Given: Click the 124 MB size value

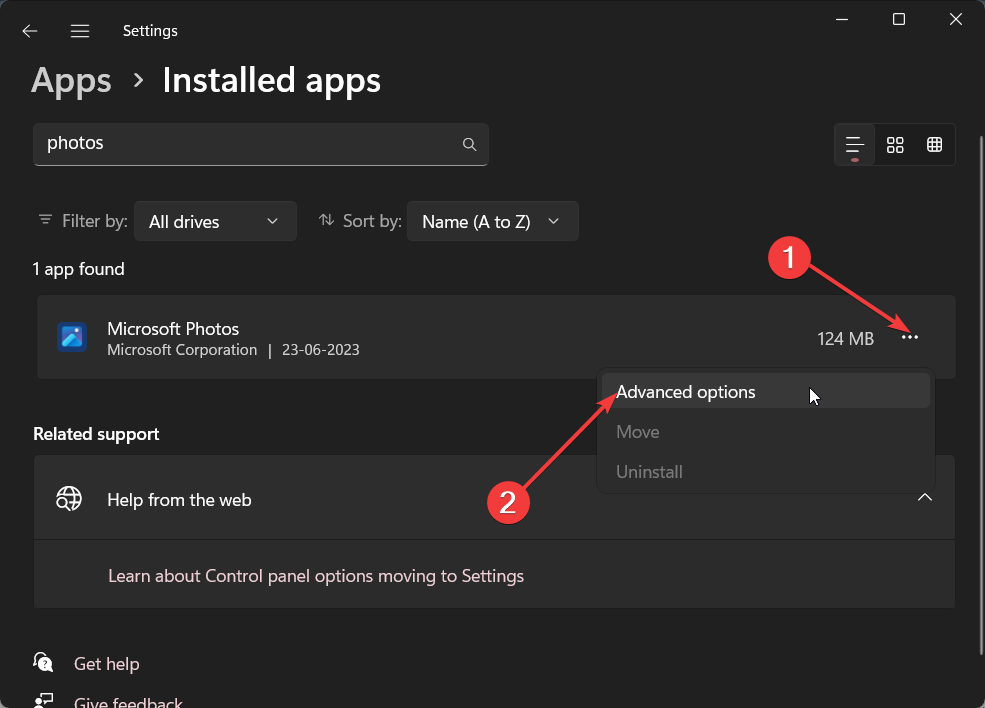Looking at the screenshot, I should coord(845,339).
